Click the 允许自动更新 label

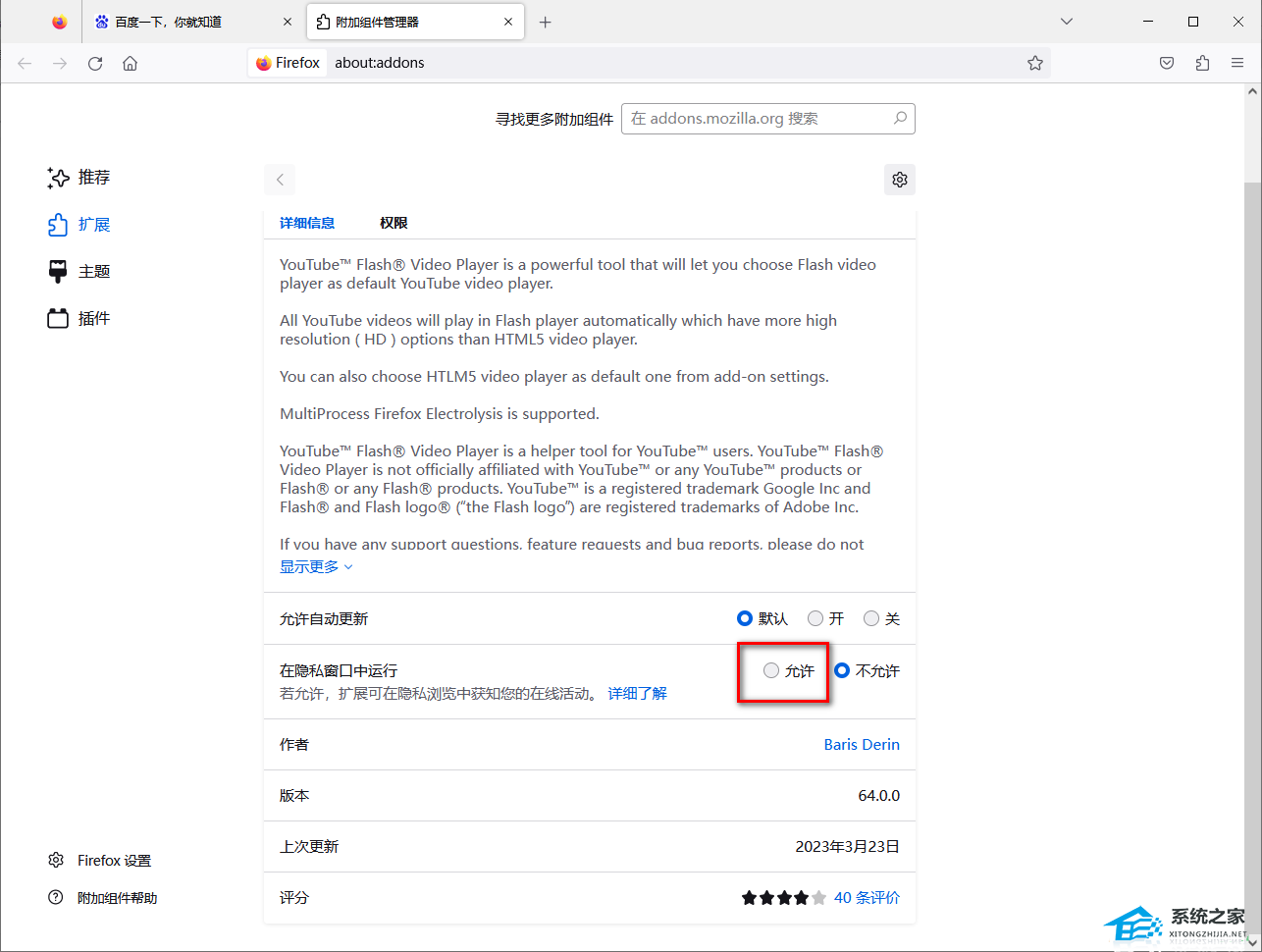[x=324, y=618]
